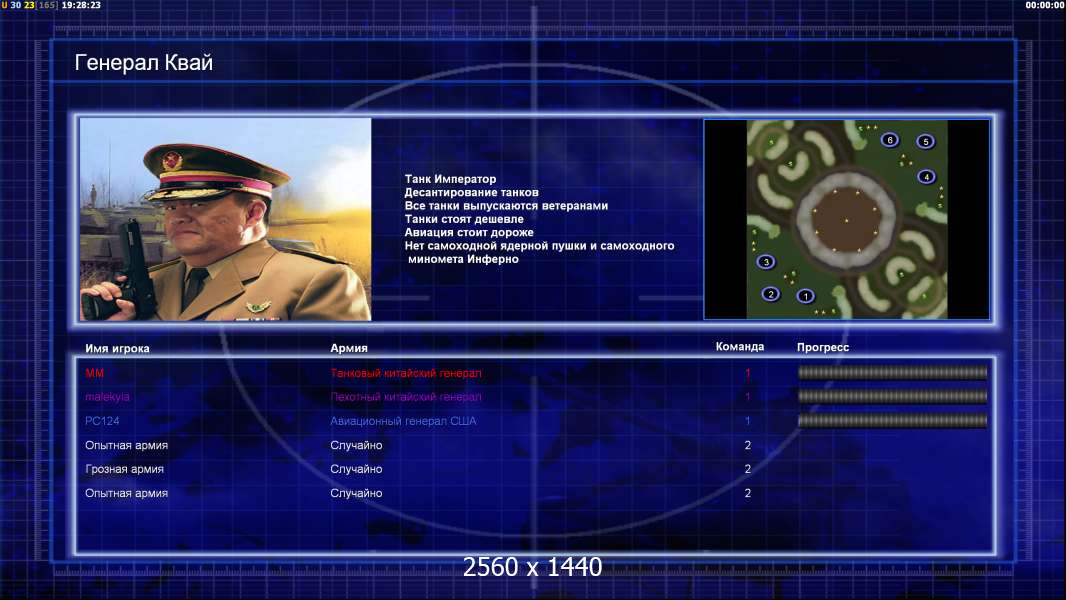The width and height of the screenshot is (1066, 600).
Task: Click the 'Имя игрока' column header
Action: coord(117,348)
